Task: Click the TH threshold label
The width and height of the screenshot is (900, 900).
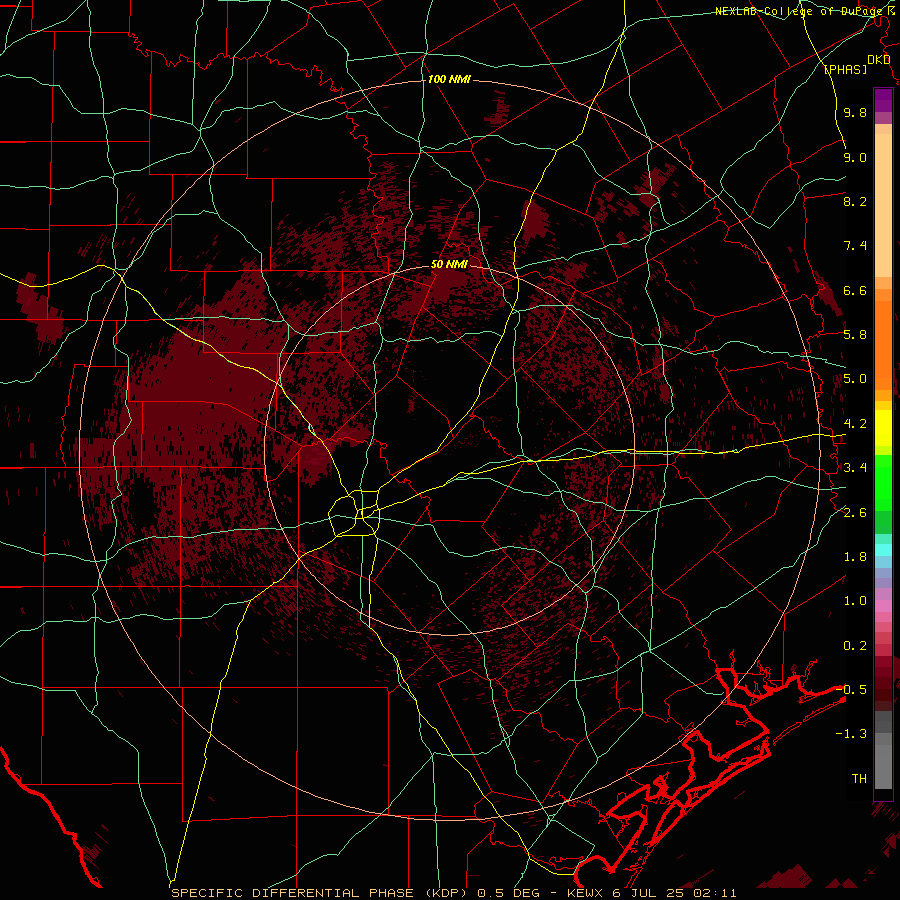Action: tap(859, 778)
